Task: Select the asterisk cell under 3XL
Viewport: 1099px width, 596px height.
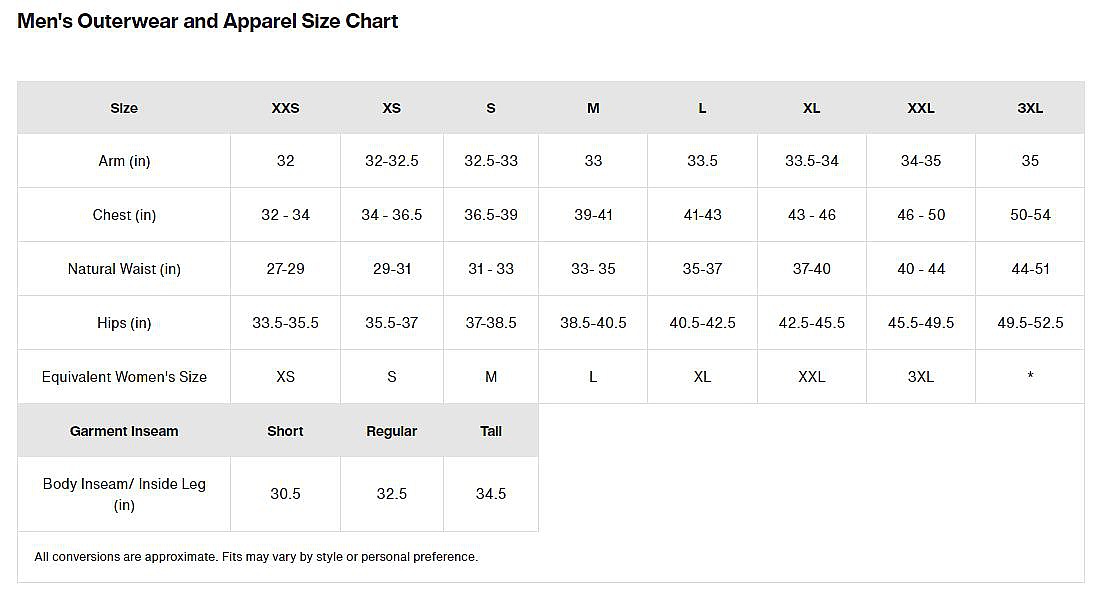Action: (1030, 377)
